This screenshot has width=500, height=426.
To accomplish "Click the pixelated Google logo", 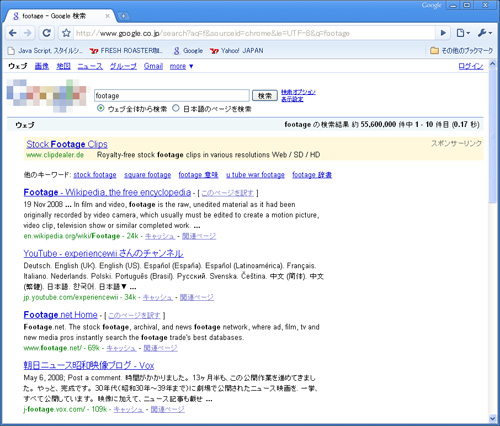I will tap(48, 95).
